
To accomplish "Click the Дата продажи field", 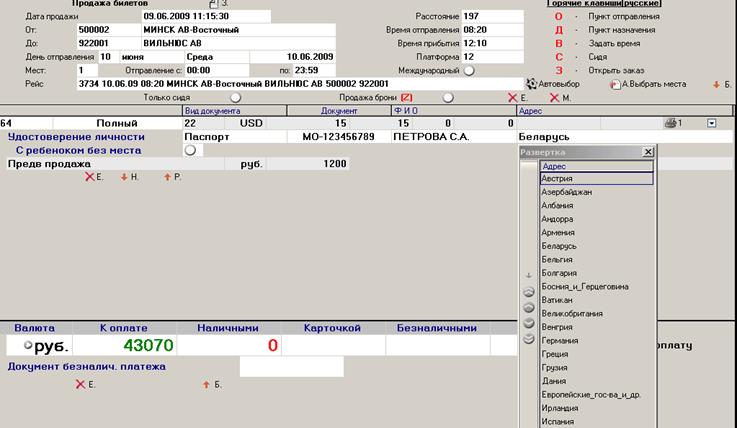I will click(206, 16).
